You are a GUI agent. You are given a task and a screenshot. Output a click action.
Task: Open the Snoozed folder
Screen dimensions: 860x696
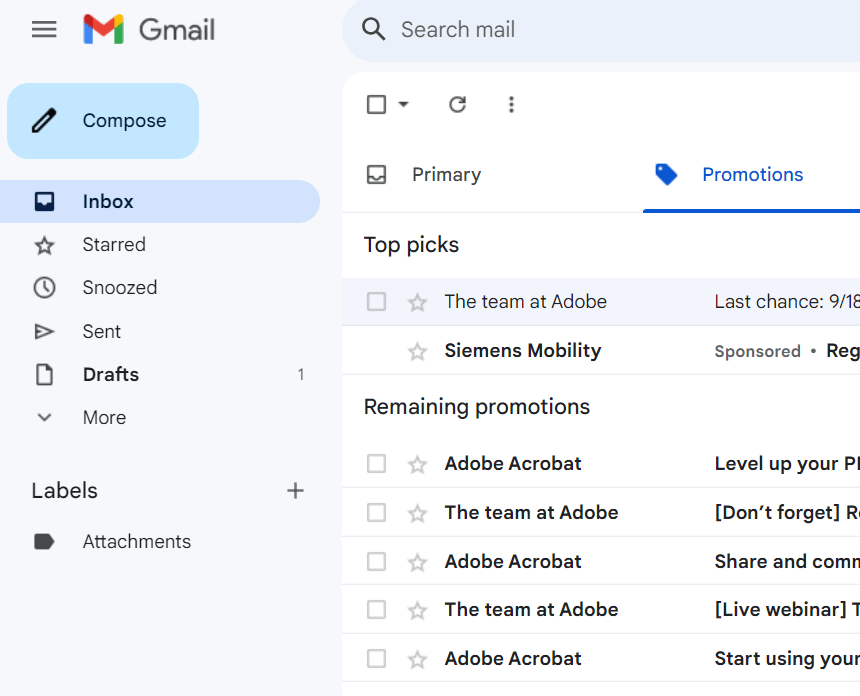coord(160,288)
